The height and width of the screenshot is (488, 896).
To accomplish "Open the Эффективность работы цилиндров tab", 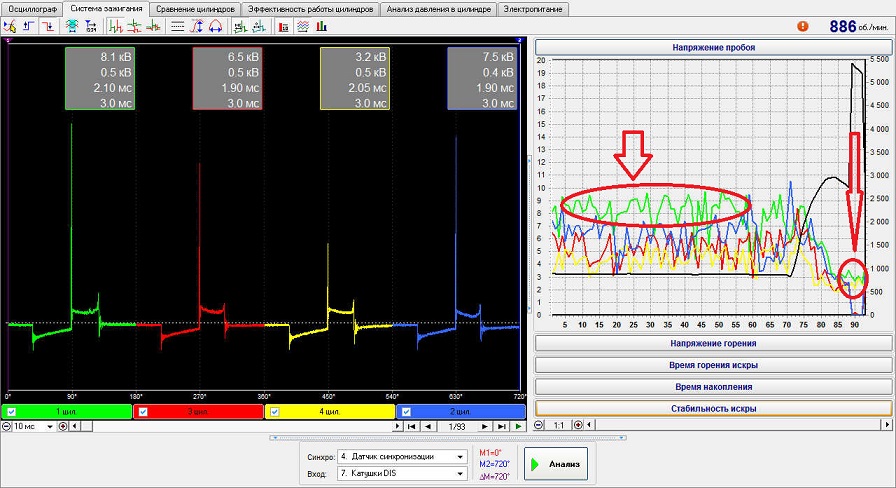I will click(x=310, y=9).
